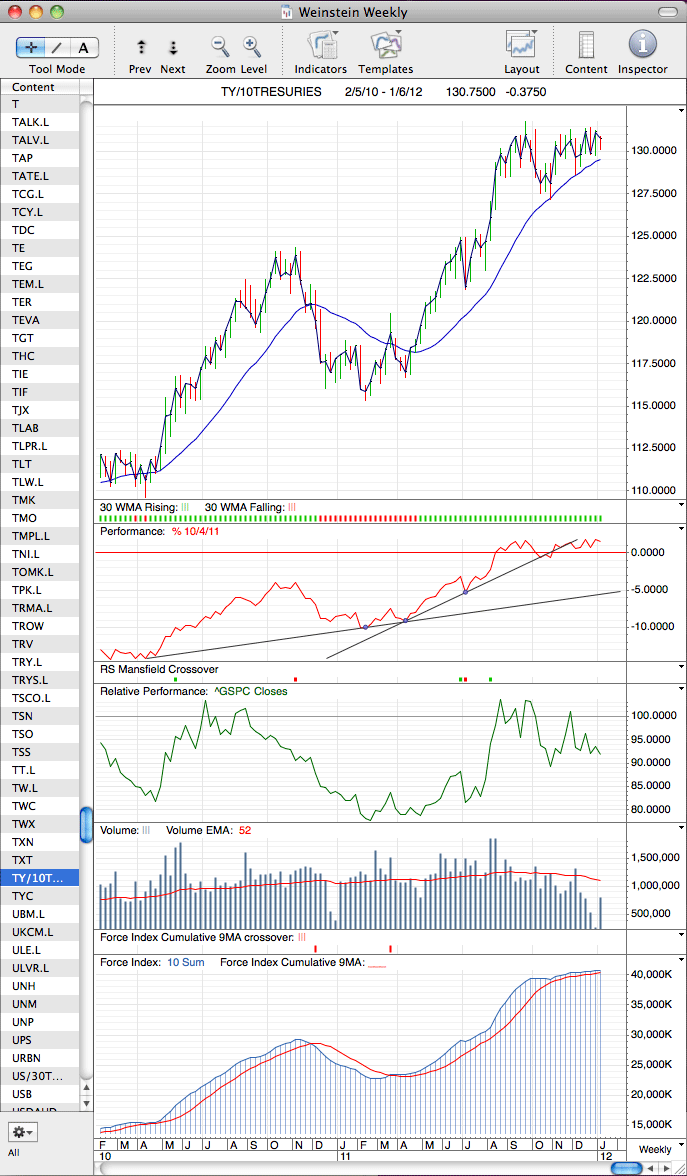Select symbol TYC in the list
This screenshot has height=1176, width=687.
40,896
